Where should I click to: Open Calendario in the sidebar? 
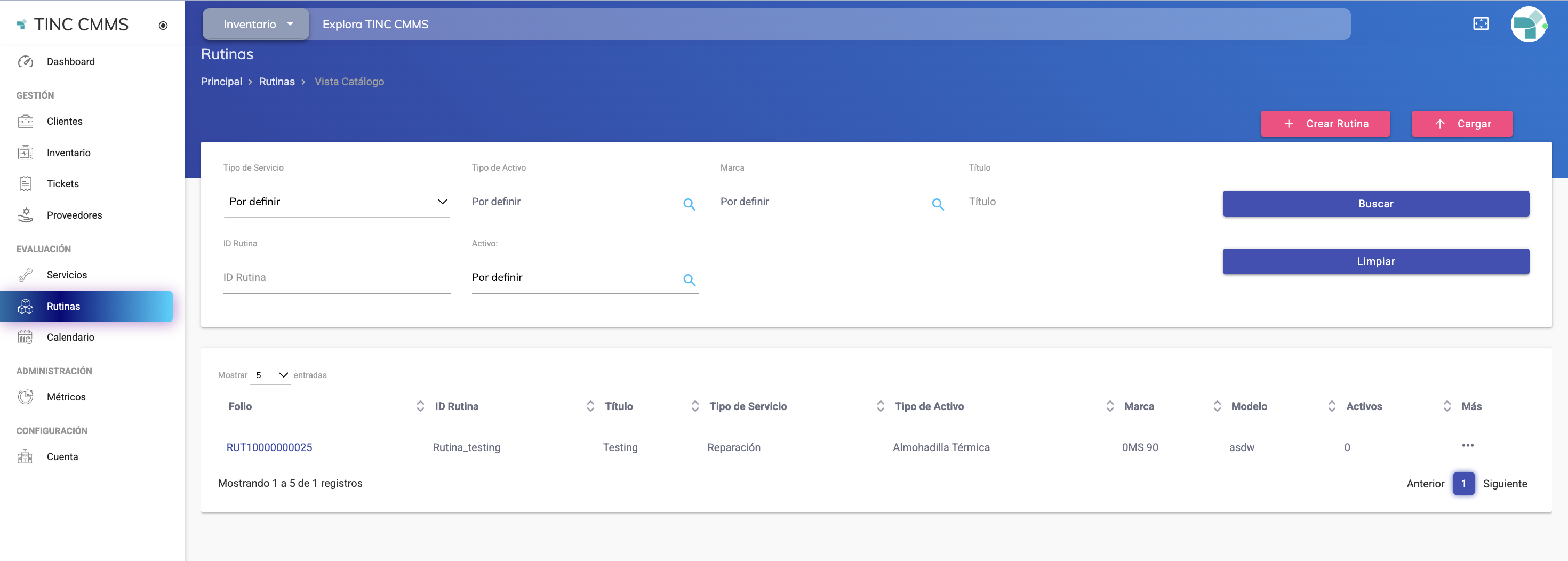pyautogui.click(x=70, y=337)
